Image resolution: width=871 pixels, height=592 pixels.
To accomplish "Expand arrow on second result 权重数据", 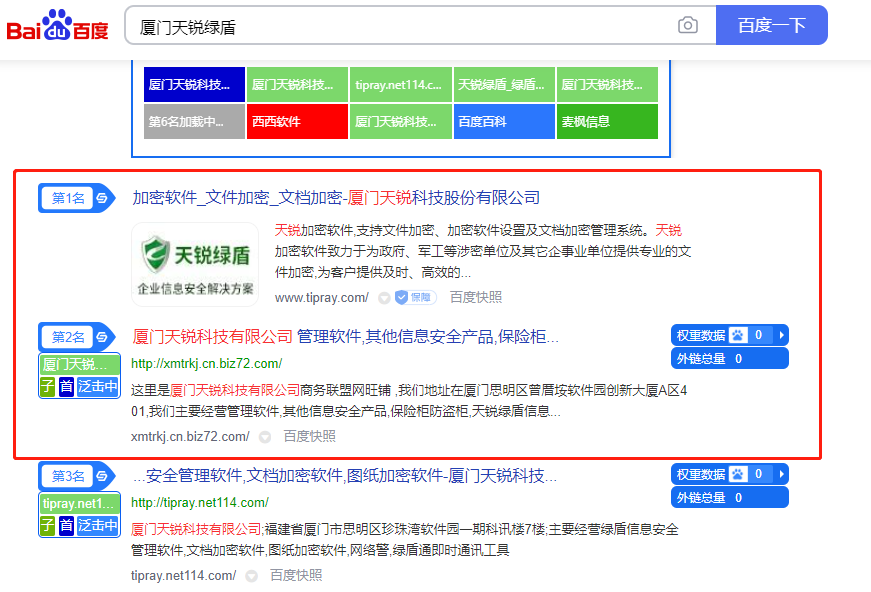I will coord(782,335).
